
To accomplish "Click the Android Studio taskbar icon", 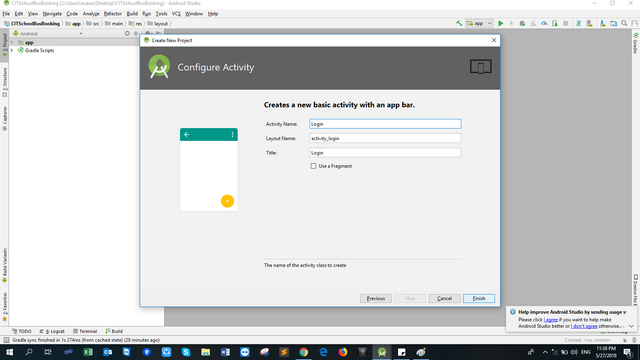I will point(382,352).
